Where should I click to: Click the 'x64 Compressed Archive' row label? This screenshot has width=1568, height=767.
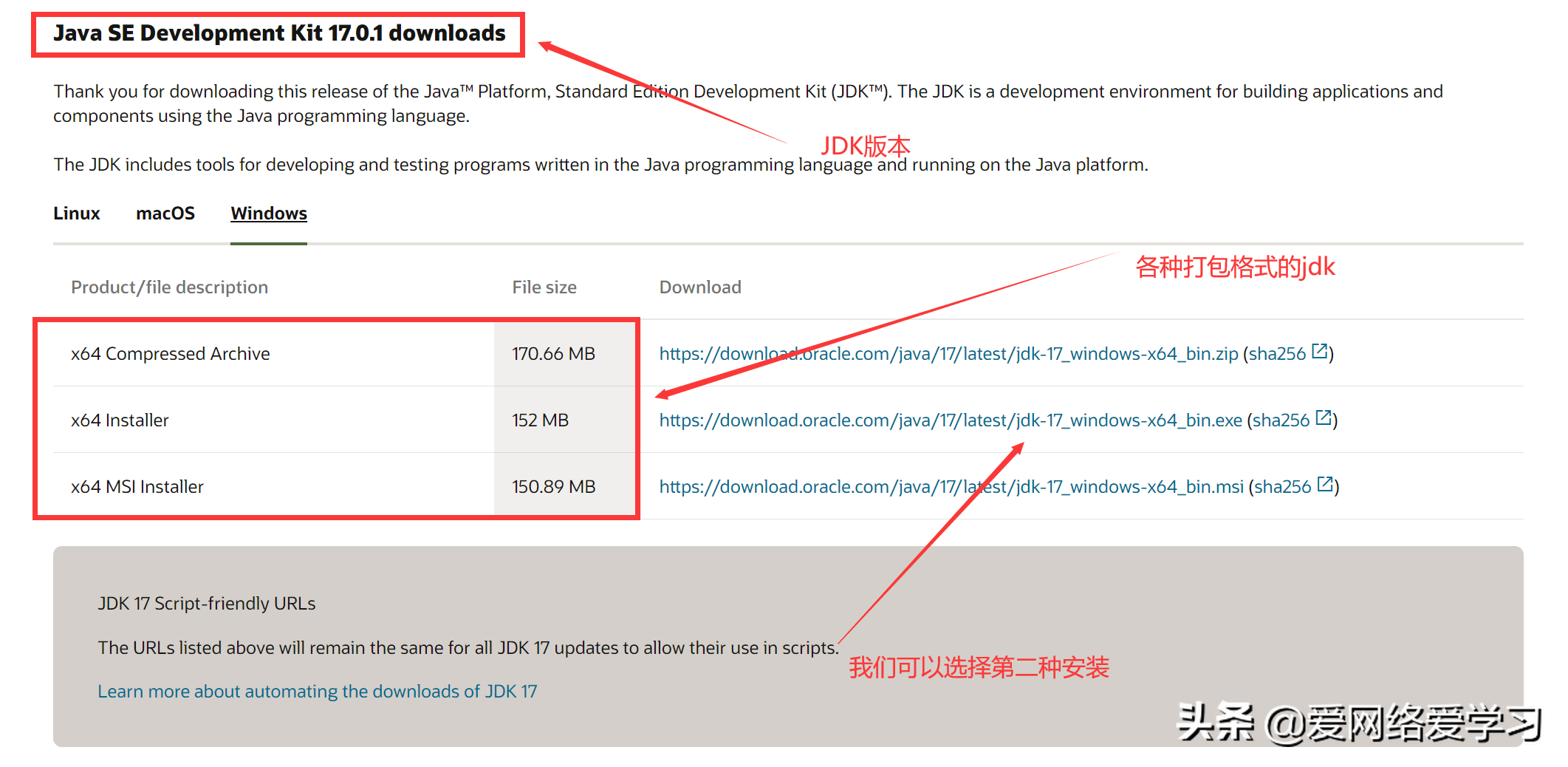tap(171, 354)
